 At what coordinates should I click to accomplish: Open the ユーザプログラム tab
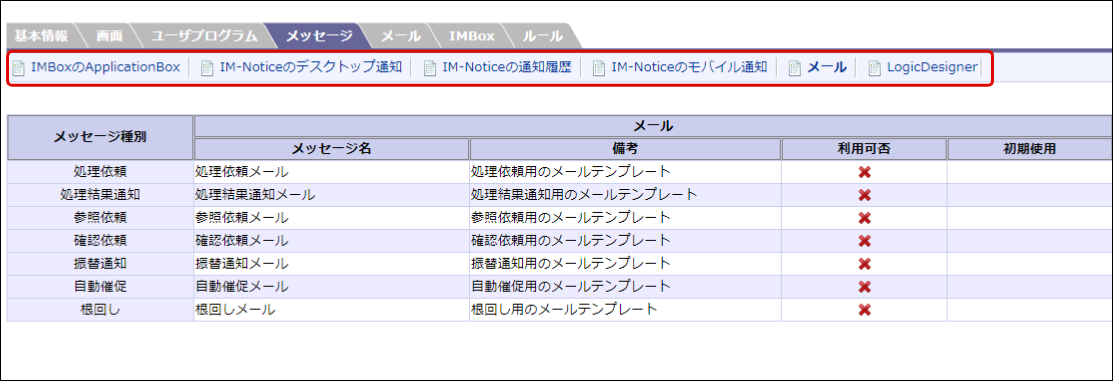click(204, 35)
